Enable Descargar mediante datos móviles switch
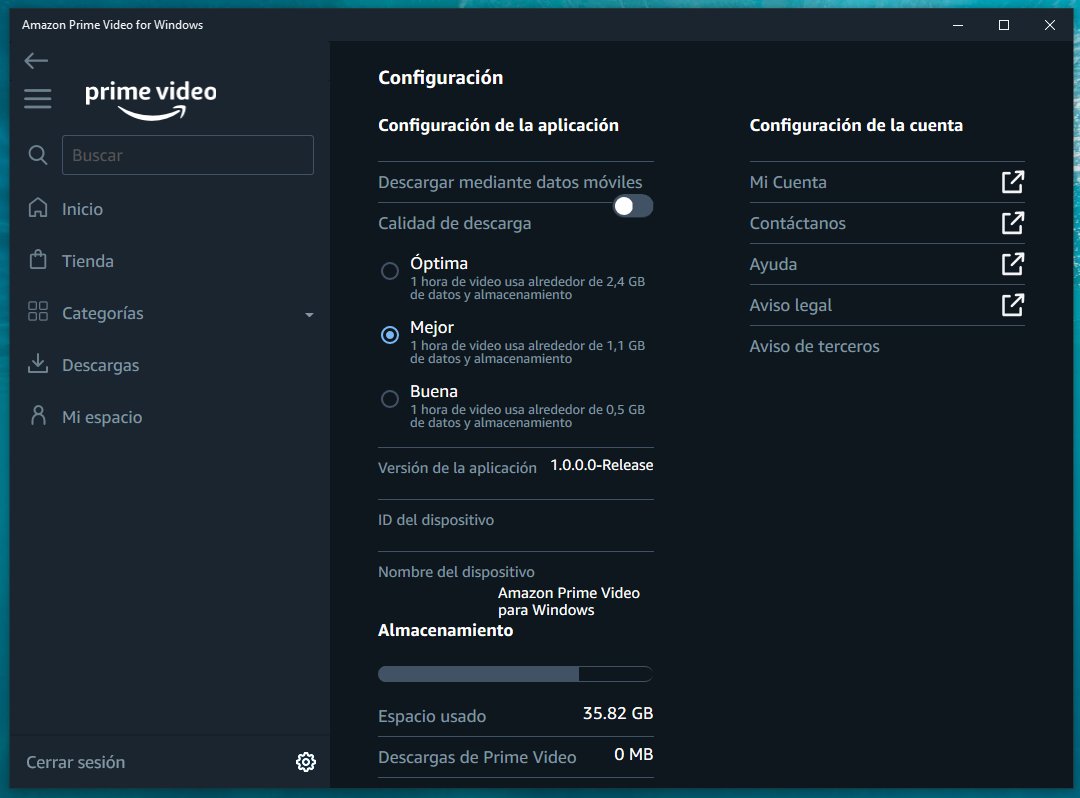 tap(632, 206)
